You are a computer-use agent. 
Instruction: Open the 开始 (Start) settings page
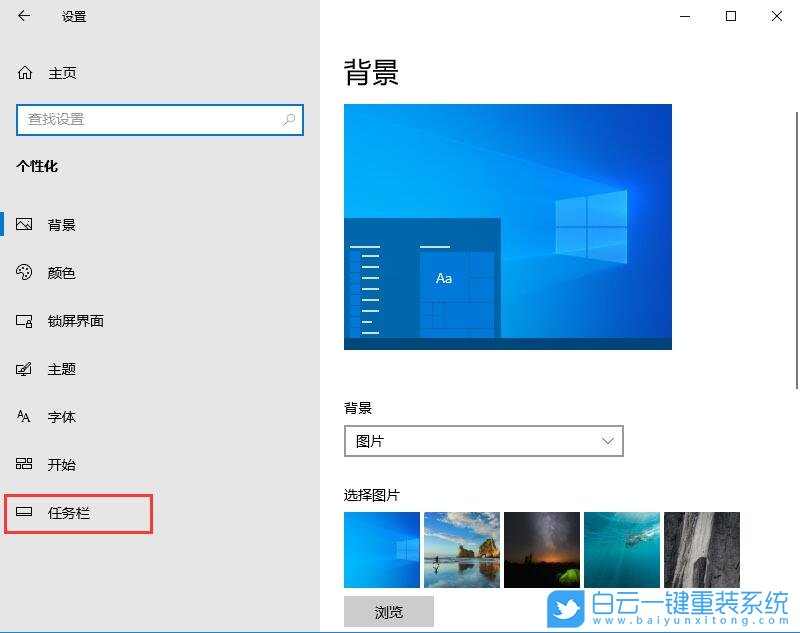coord(62,464)
